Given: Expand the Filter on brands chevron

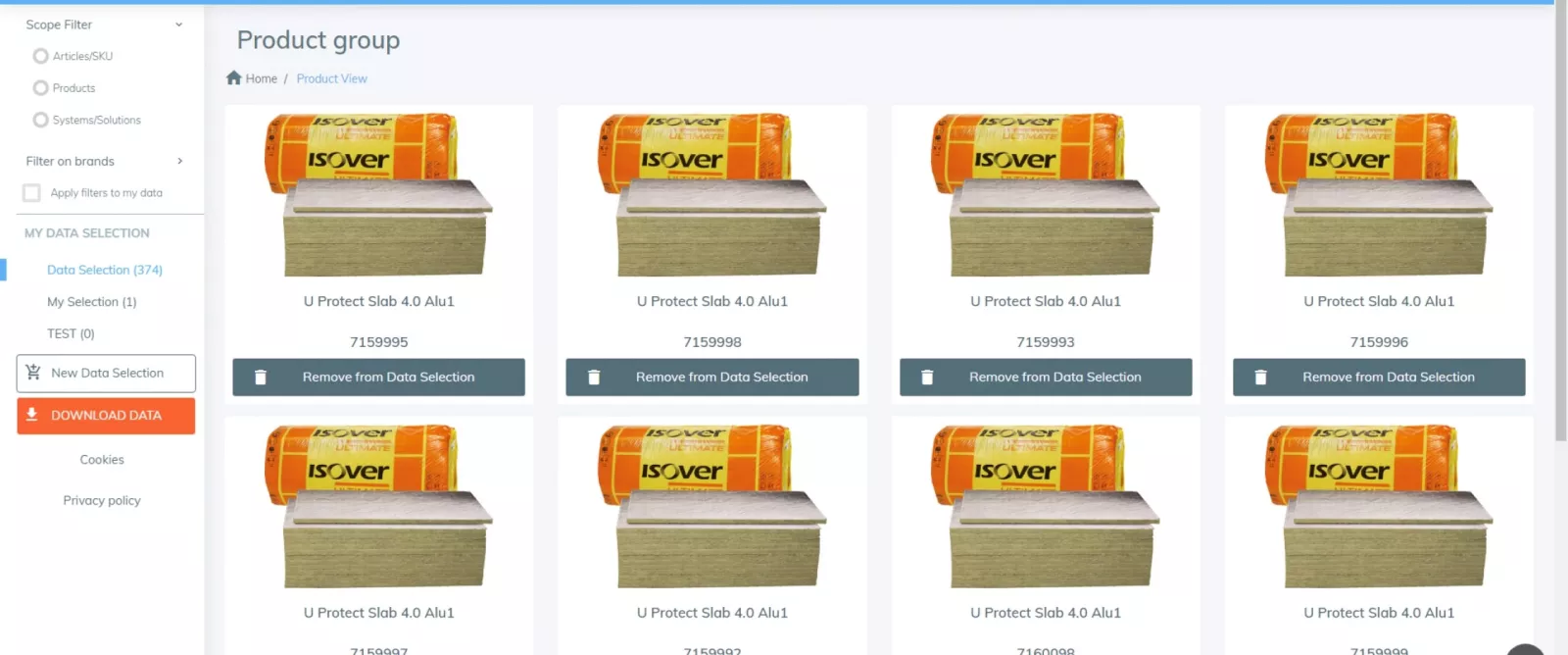Looking at the screenshot, I should click(x=179, y=161).
